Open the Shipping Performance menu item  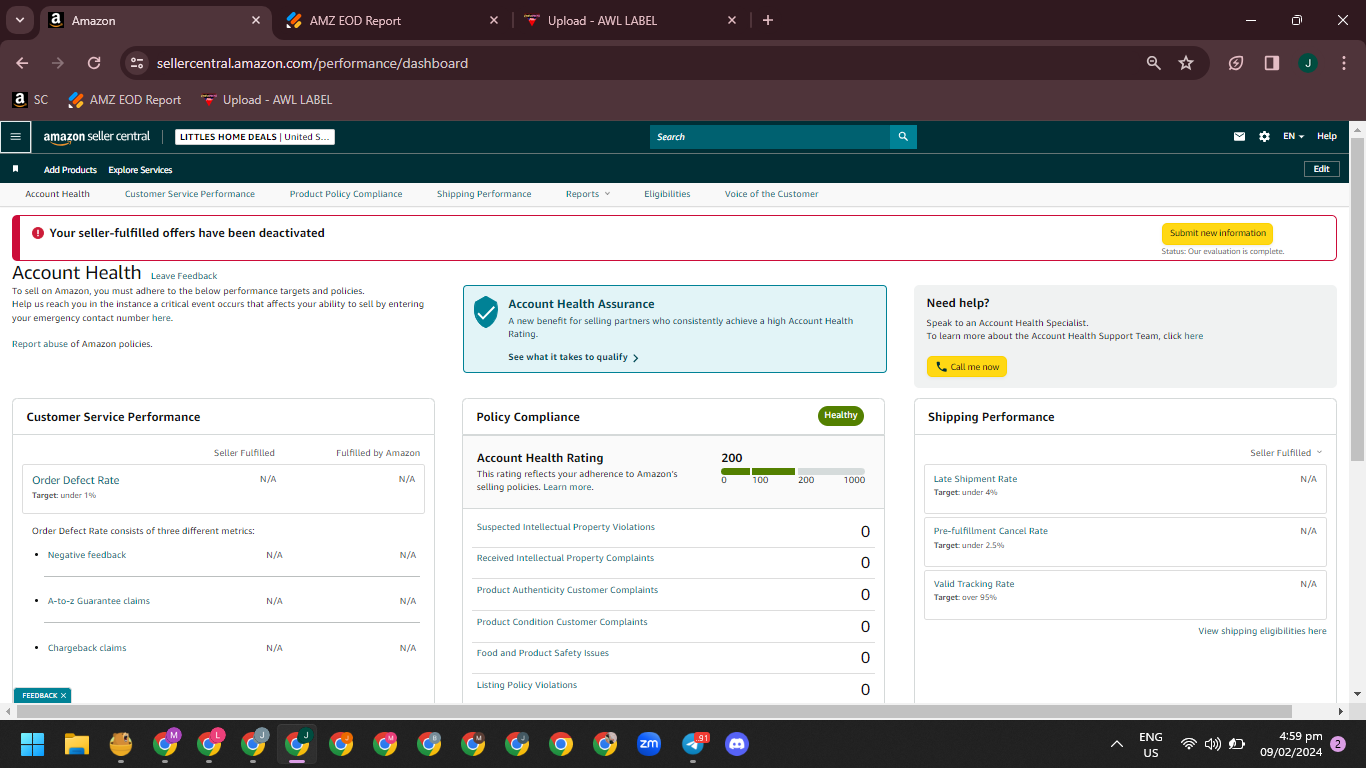pos(484,194)
